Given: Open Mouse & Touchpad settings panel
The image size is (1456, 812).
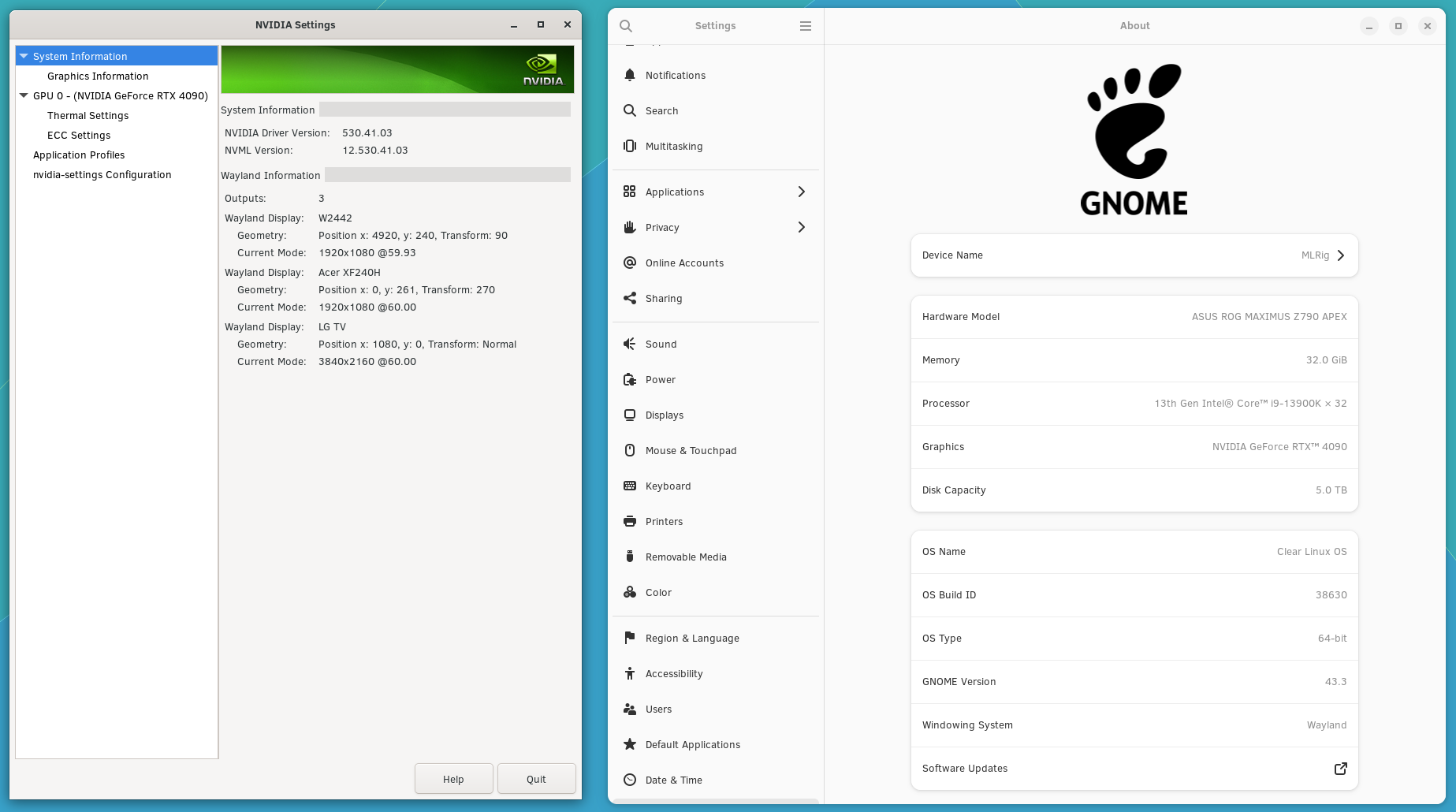Looking at the screenshot, I should [716, 450].
